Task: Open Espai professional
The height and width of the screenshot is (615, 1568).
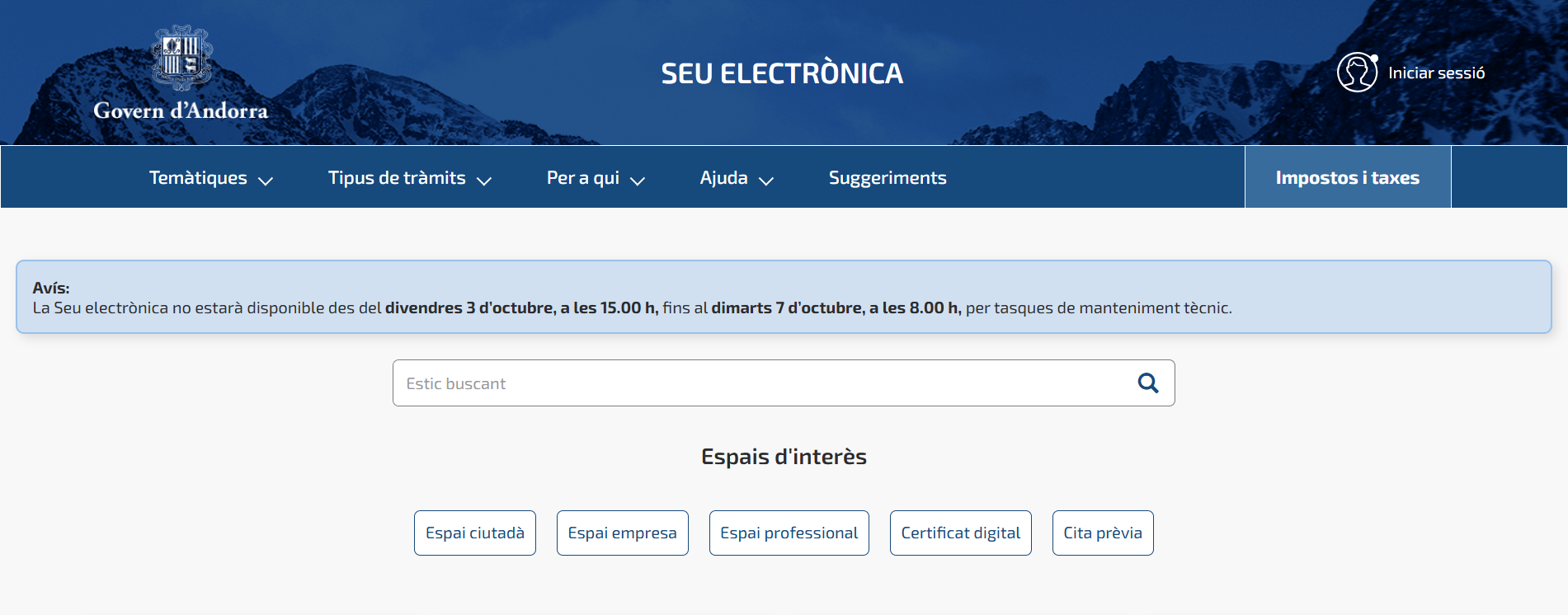Action: tap(789, 533)
